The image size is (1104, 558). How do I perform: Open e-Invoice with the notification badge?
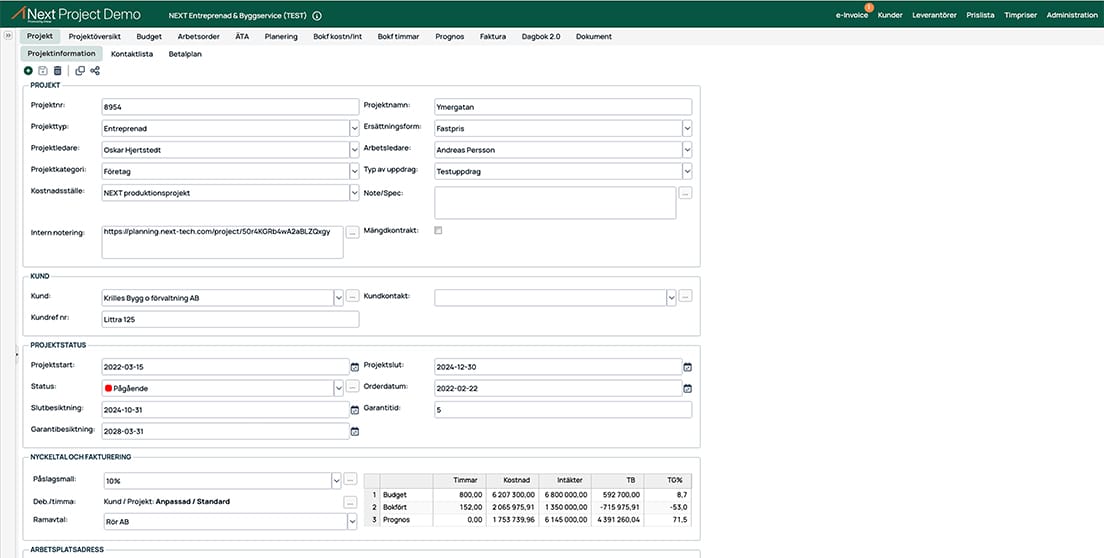click(851, 15)
